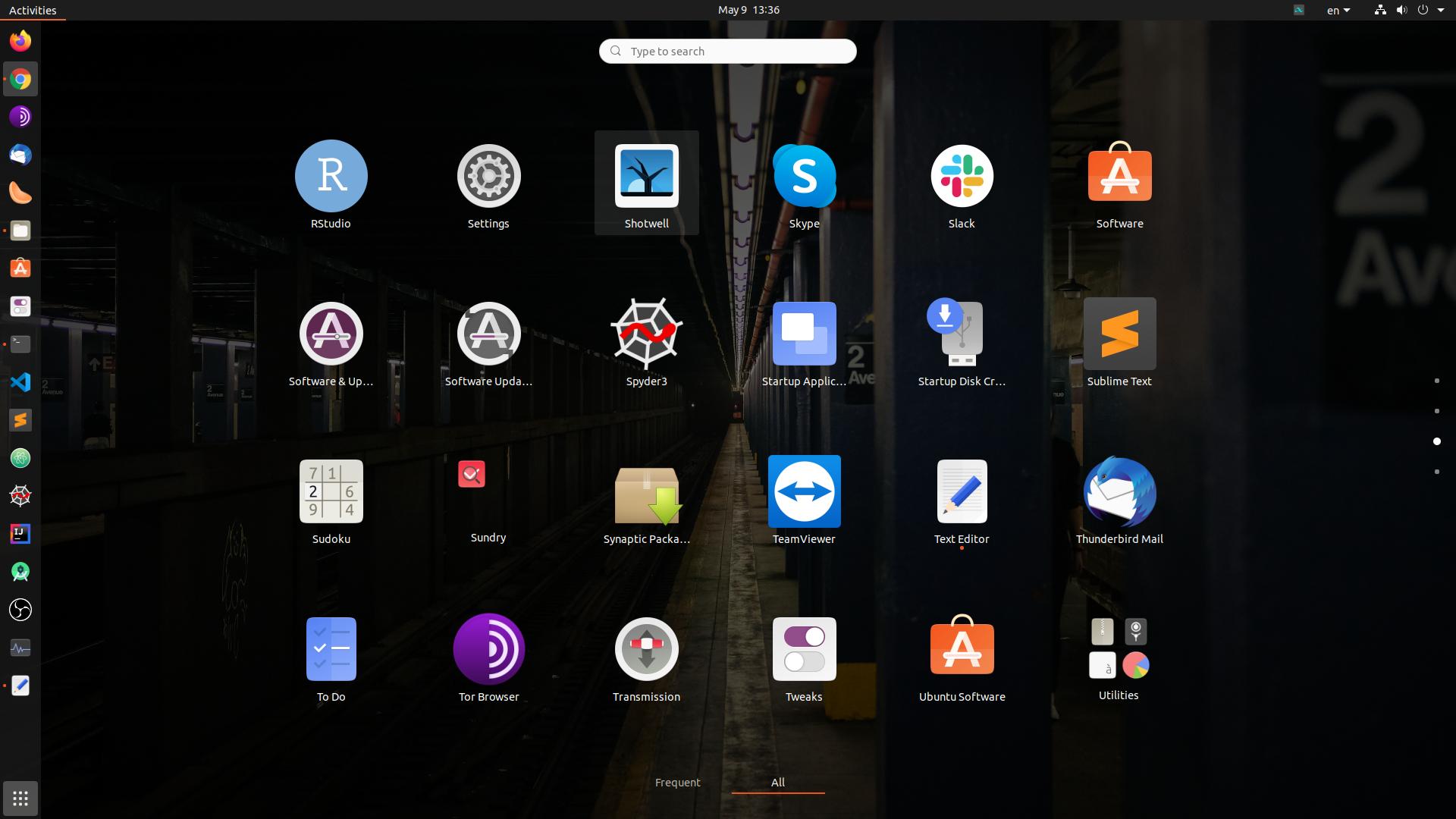The width and height of the screenshot is (1456, 819).
Task: Launch the Transmission torrent client
Action: (x=646, y=648)
